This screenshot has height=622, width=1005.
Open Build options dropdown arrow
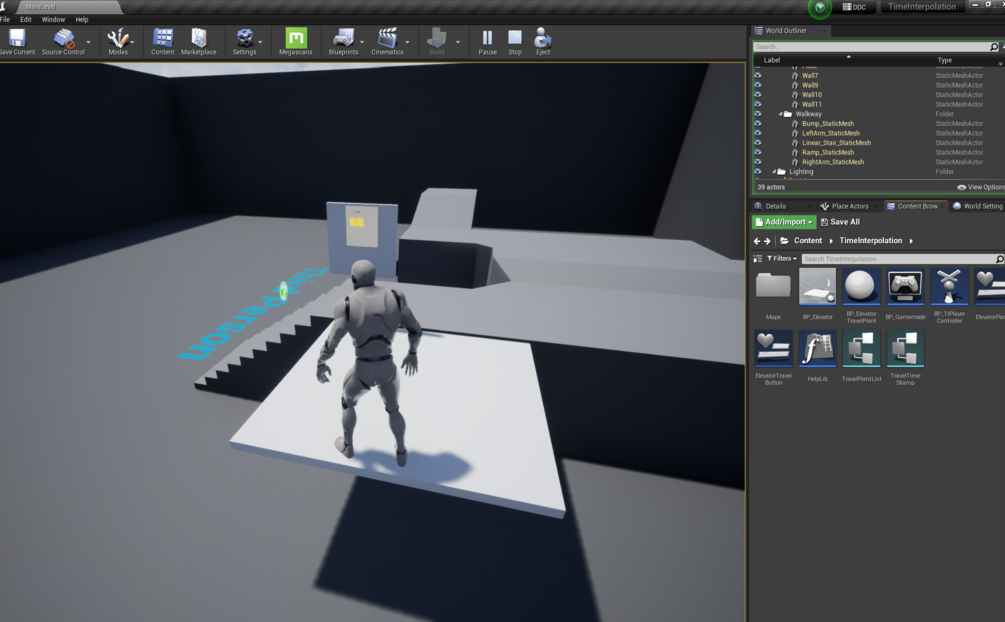point(458,42)
